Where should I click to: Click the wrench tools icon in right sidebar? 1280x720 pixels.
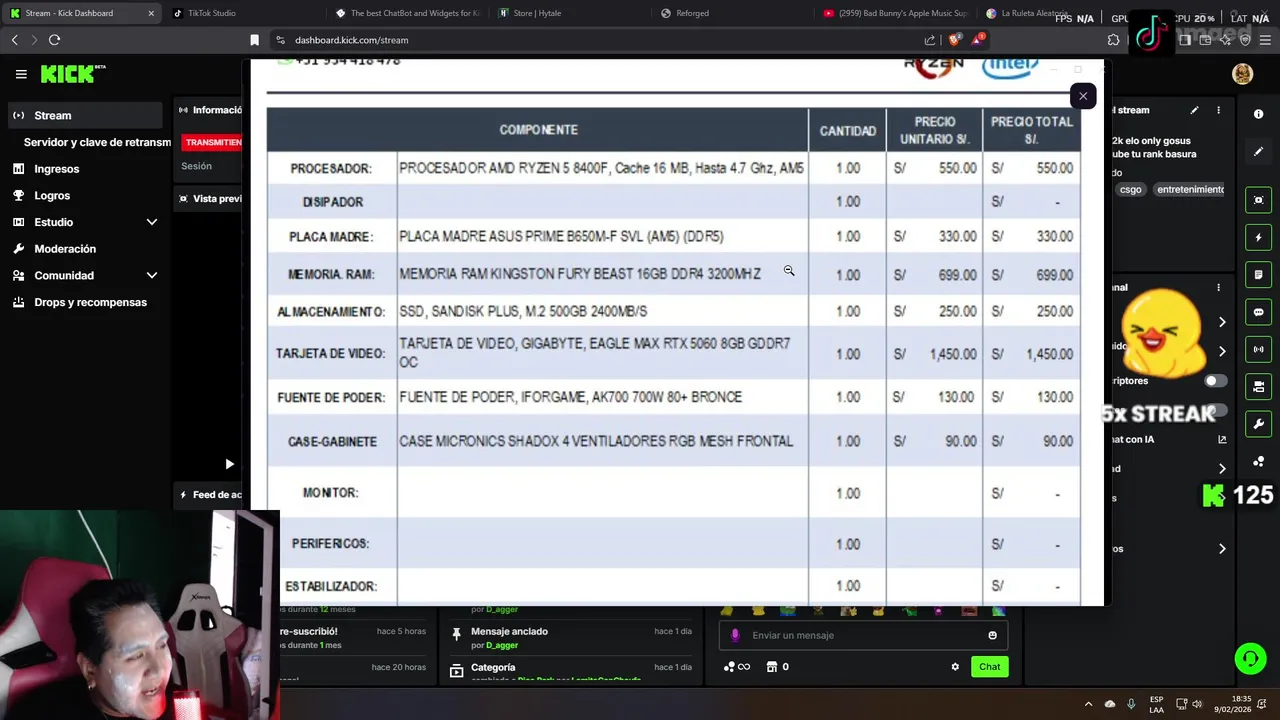pos(1259,424)
